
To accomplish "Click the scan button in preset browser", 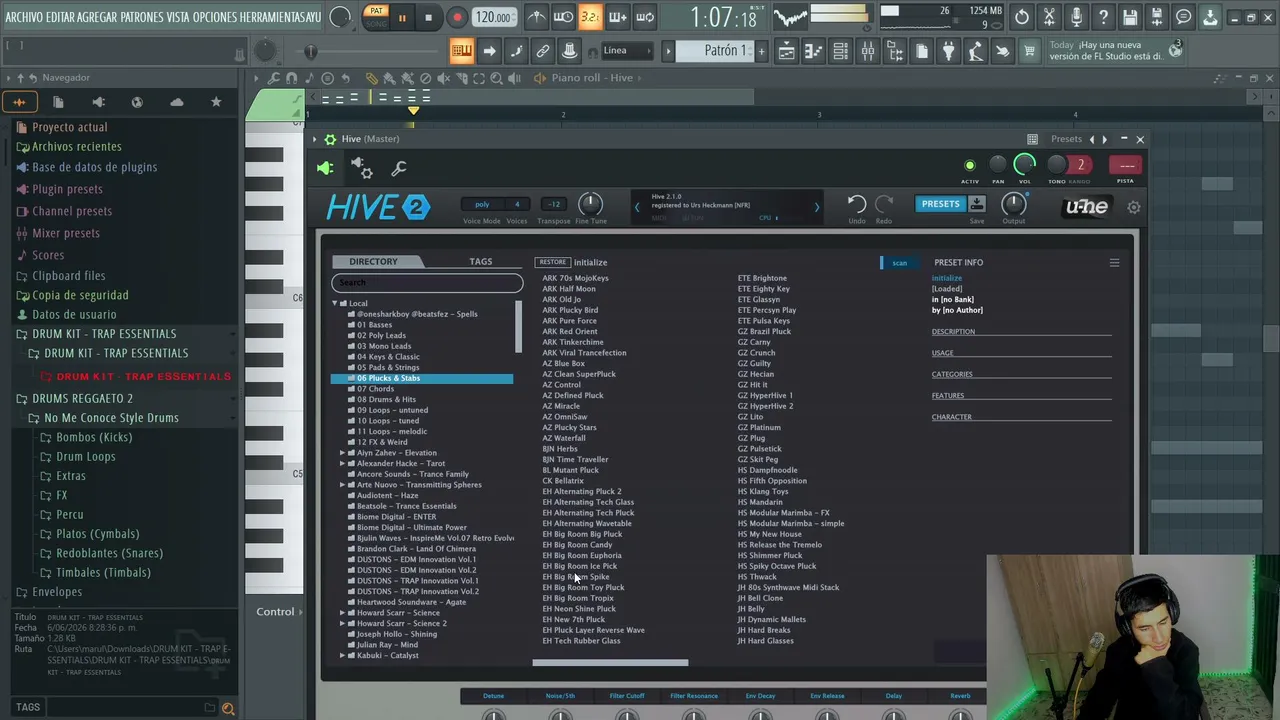I will (x=899, y=263).
